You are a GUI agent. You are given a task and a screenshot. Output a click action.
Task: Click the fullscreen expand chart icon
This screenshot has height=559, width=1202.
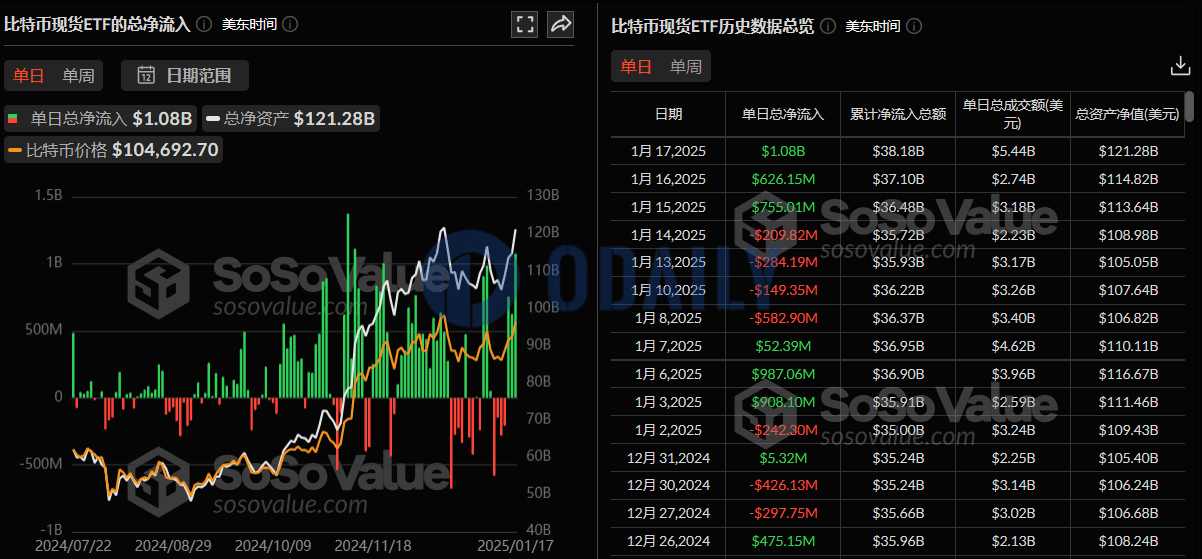point(524,25)
